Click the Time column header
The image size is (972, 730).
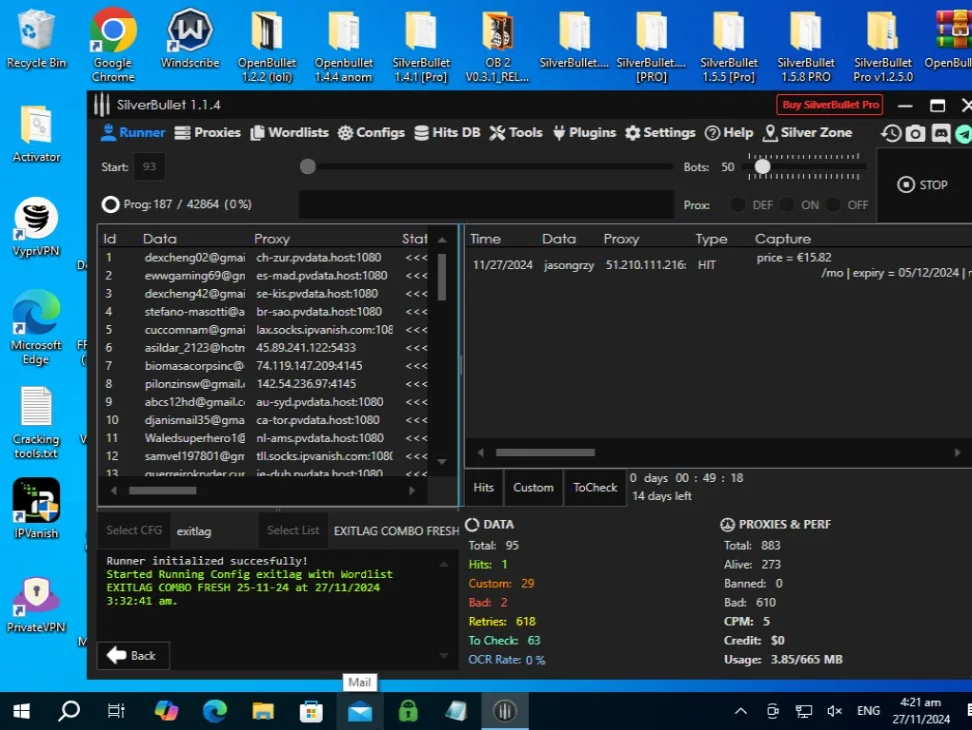(x=485, y=239)
